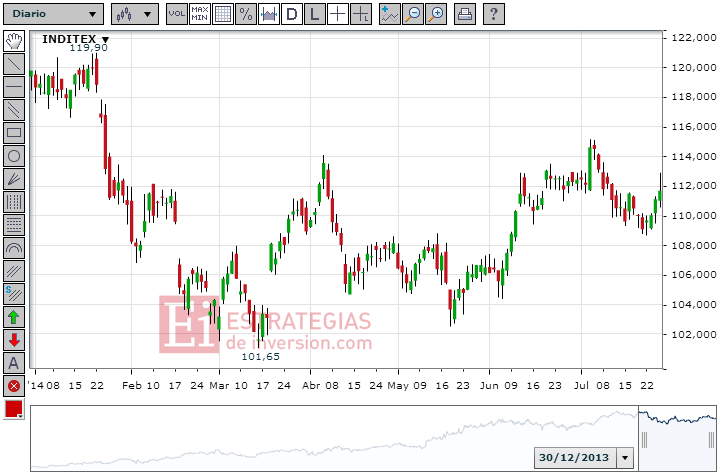Print the chart

pos(465,14)
